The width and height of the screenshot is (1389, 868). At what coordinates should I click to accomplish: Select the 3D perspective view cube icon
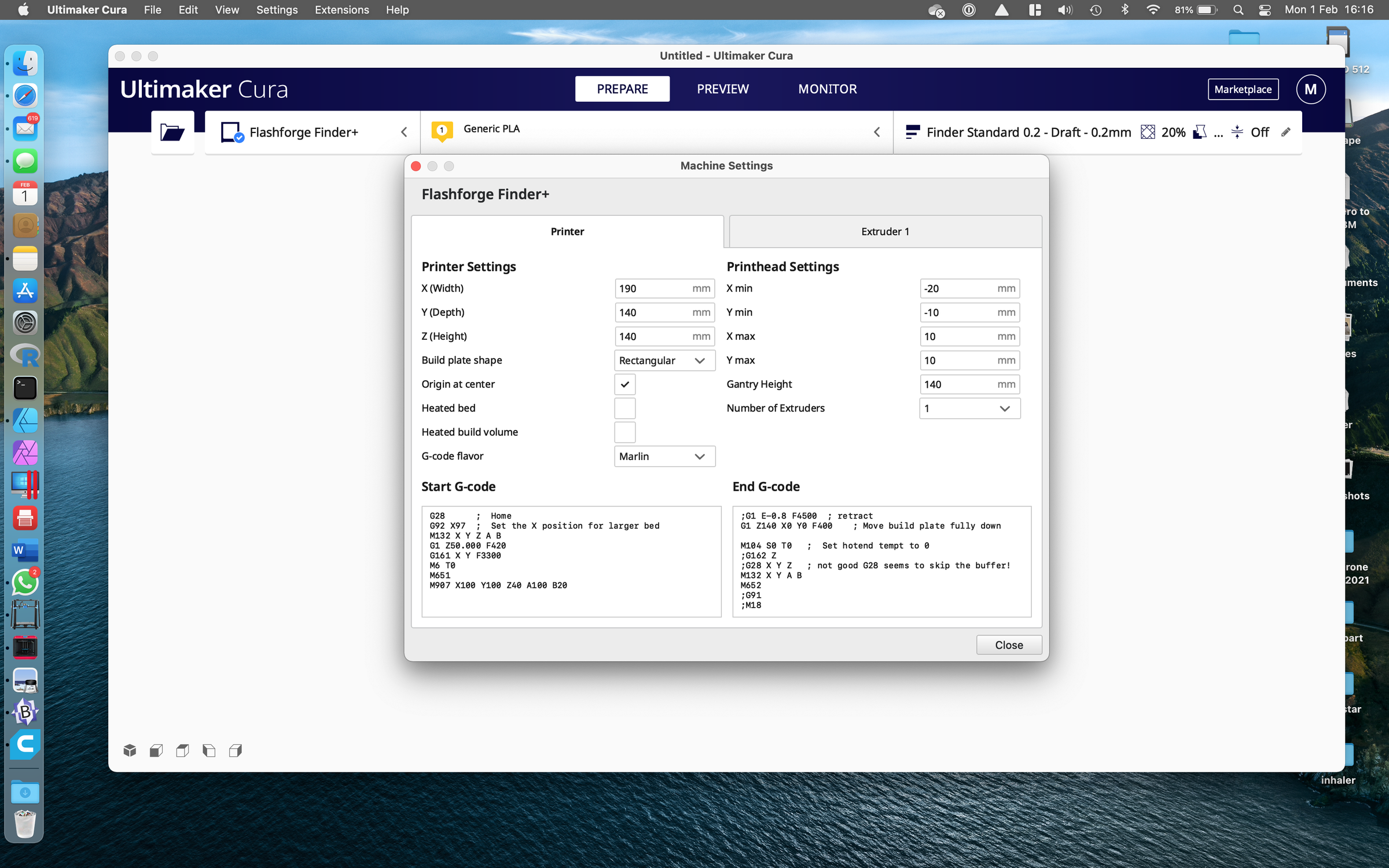[130, 751]
